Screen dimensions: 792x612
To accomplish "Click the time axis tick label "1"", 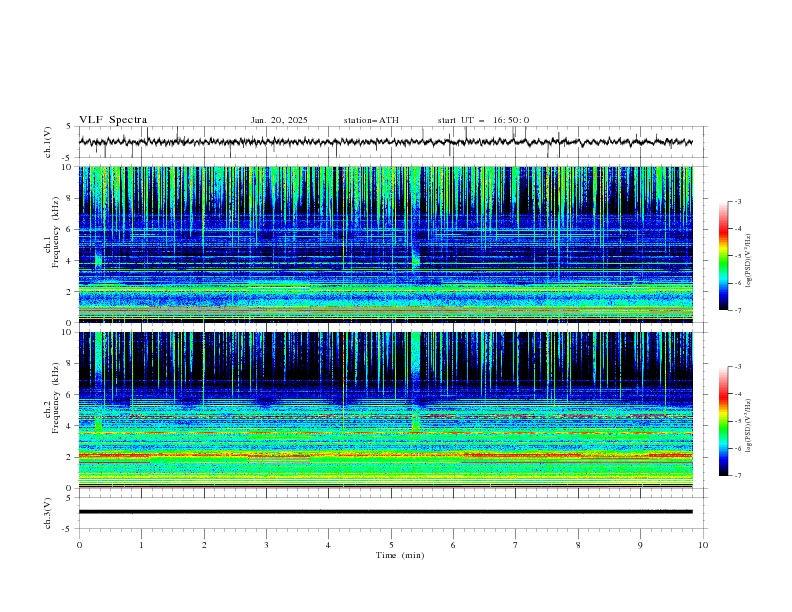I will coord(141,545).
